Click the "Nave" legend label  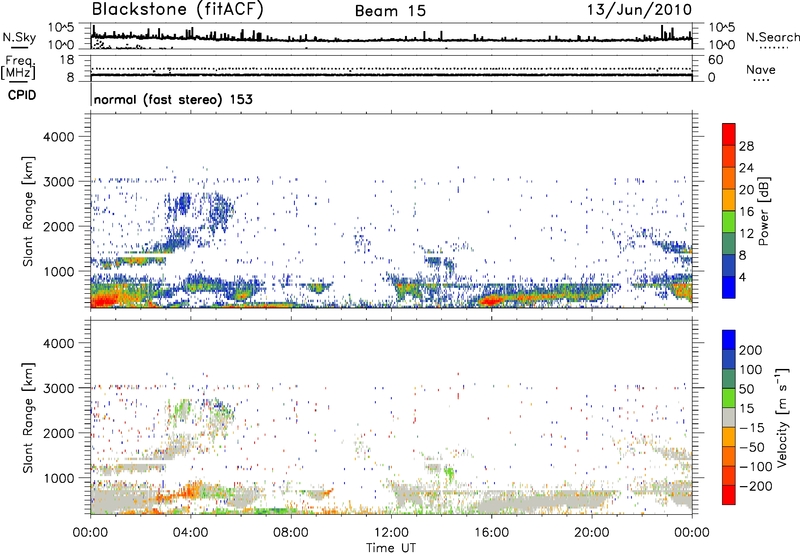[x=761, y=70]
